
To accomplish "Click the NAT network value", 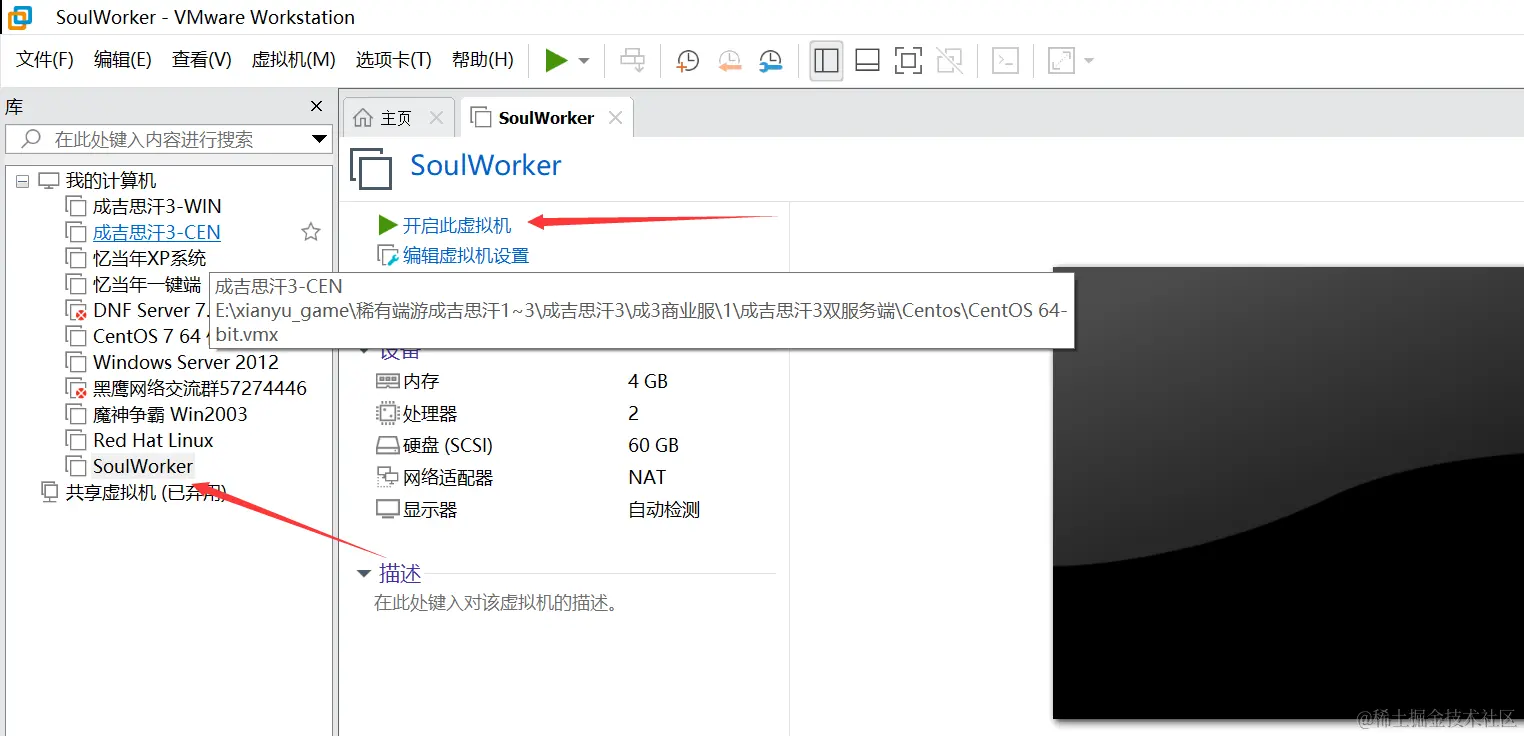I will [647, 477].
